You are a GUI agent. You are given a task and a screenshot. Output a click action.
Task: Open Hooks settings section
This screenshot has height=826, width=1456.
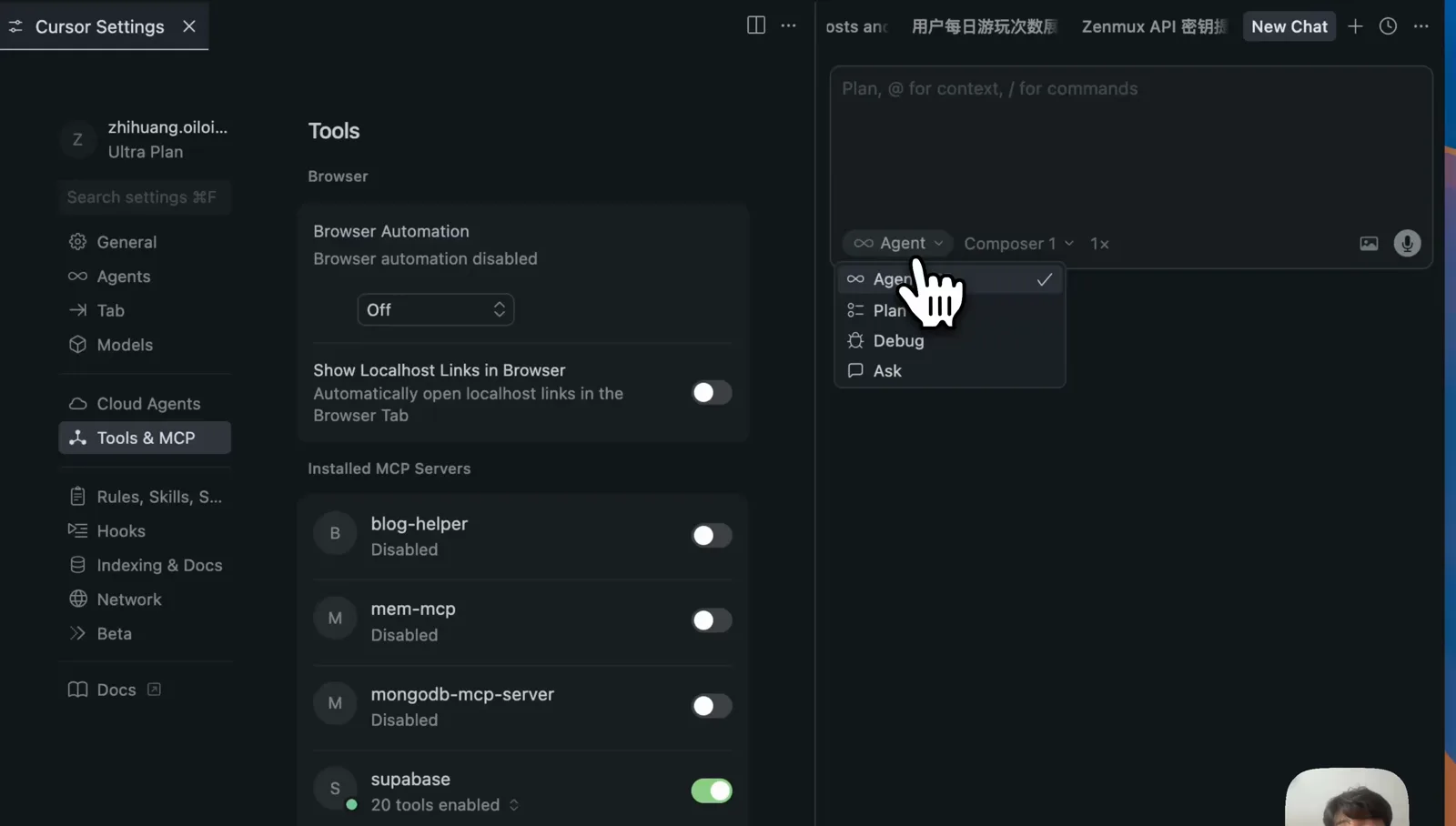[x=145, y=531]
